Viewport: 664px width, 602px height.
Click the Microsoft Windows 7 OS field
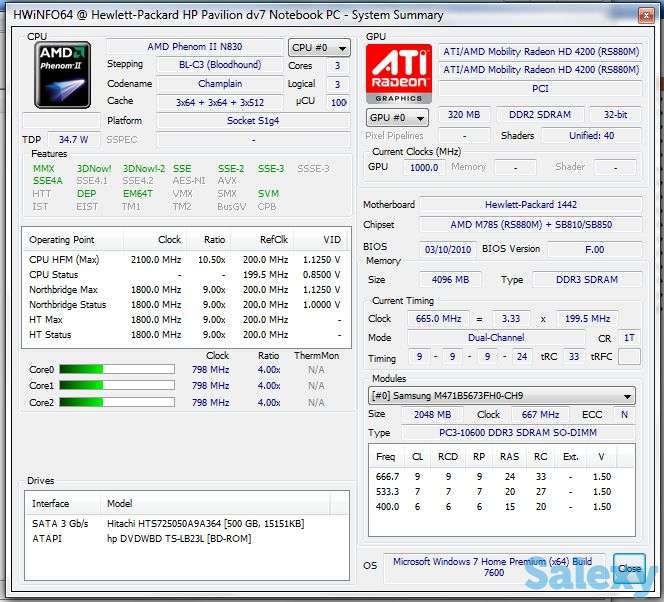click(x=494, y=567)
